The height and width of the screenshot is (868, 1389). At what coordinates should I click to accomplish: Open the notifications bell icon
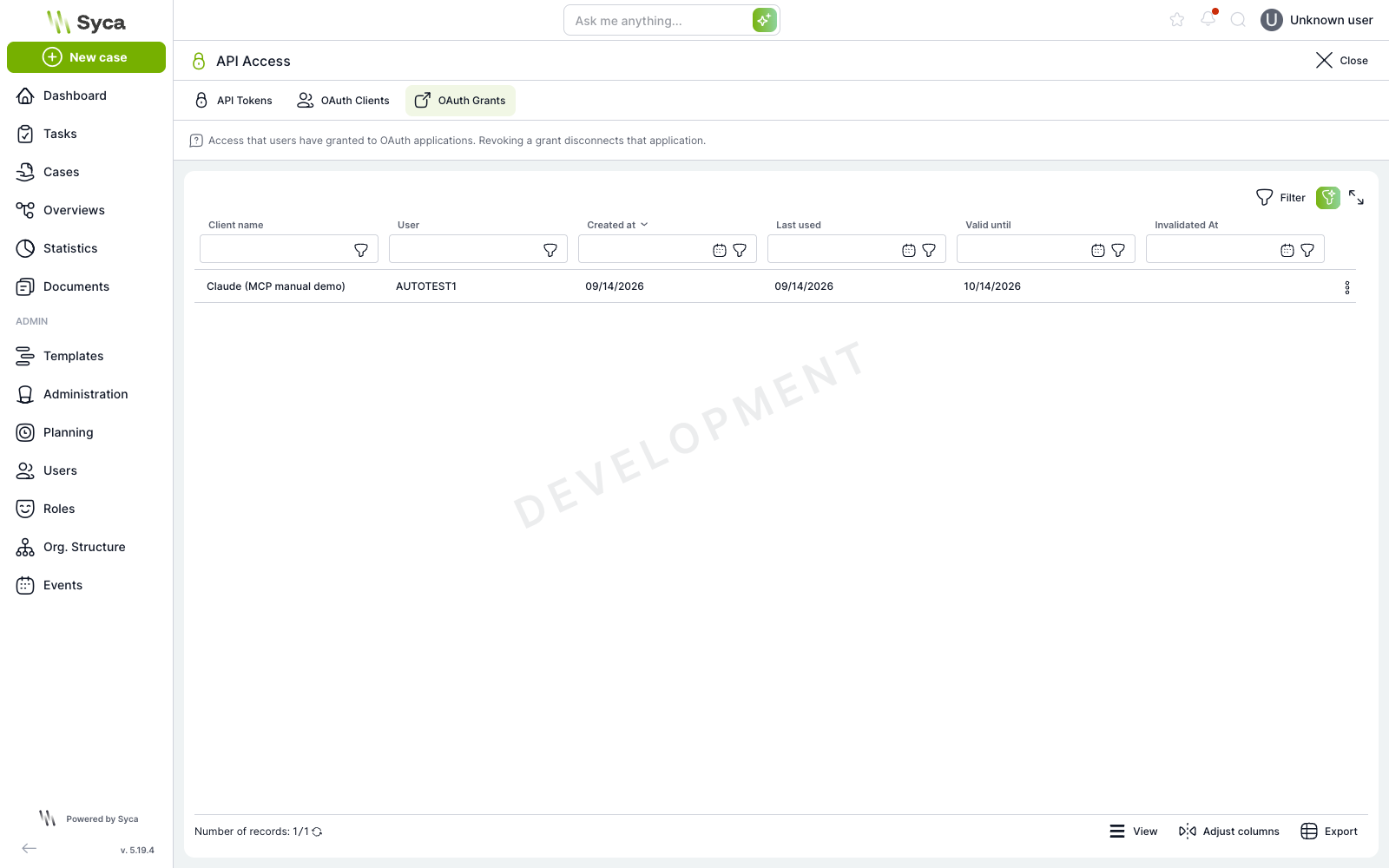[1208, 19]
